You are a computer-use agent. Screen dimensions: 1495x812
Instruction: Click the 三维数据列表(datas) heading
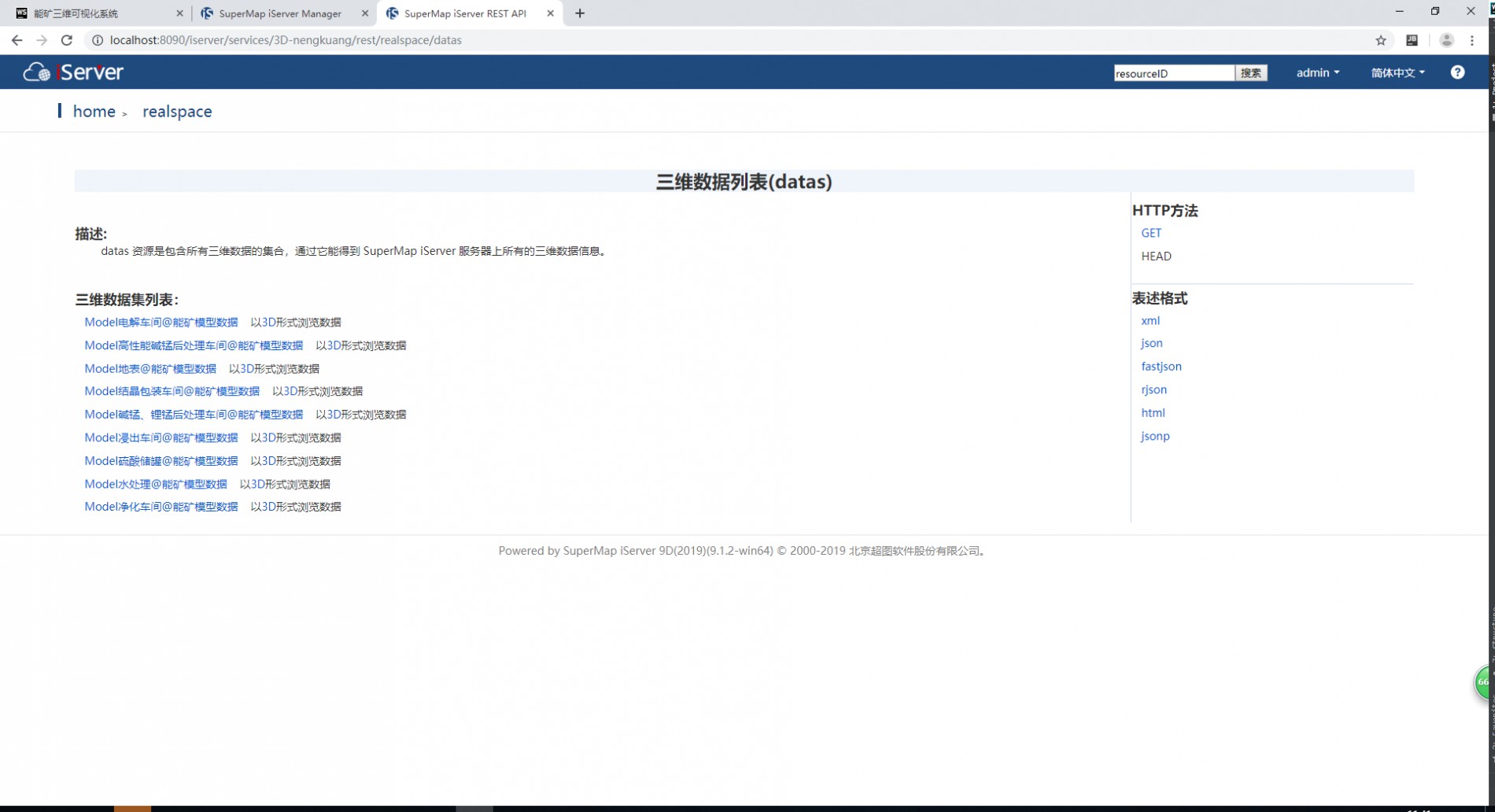click(x=744, y=182)
